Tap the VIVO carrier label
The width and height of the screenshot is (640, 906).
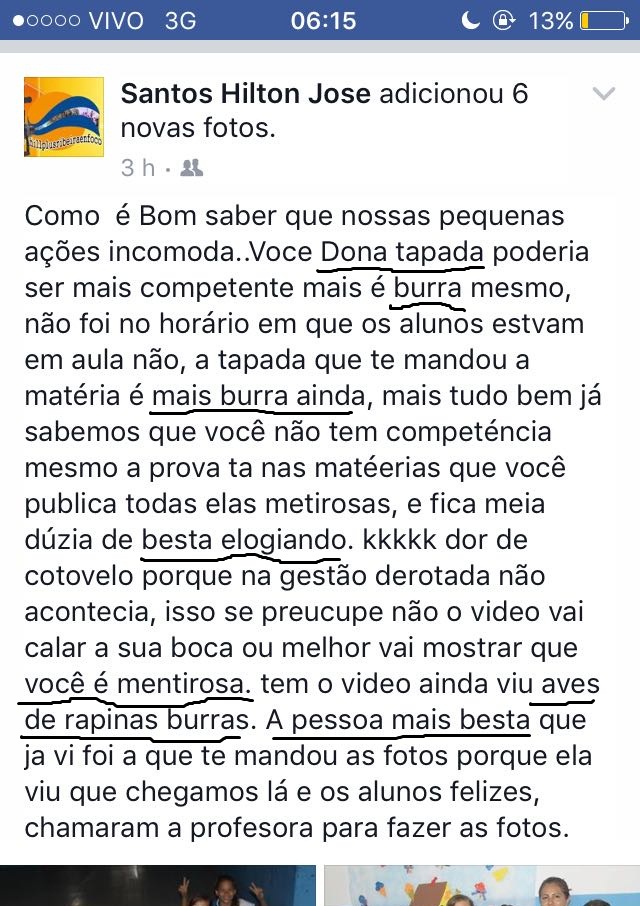point(116,21)
